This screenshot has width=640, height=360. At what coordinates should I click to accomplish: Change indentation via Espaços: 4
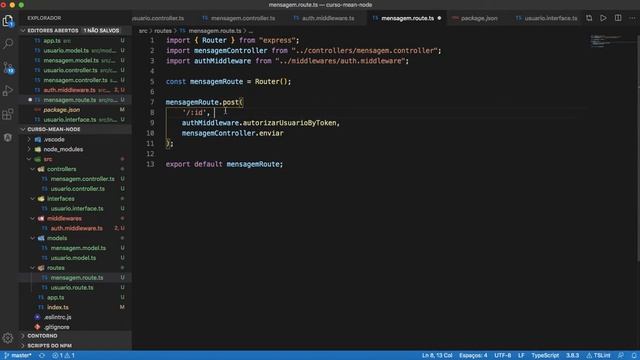pyautogui.click(x=473, y=356)
